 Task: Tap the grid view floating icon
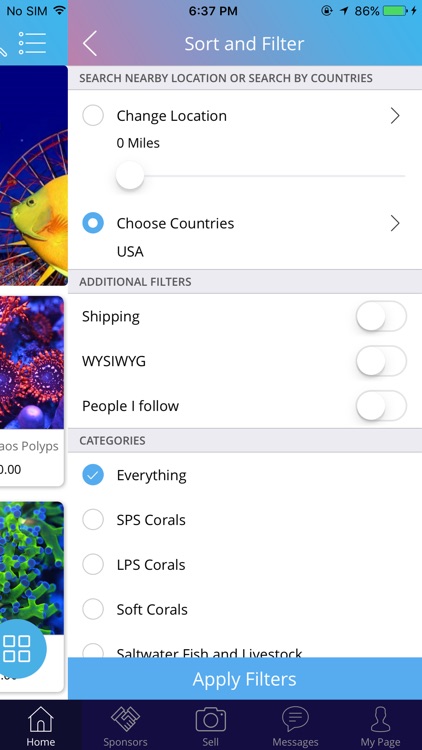point(17,649)
